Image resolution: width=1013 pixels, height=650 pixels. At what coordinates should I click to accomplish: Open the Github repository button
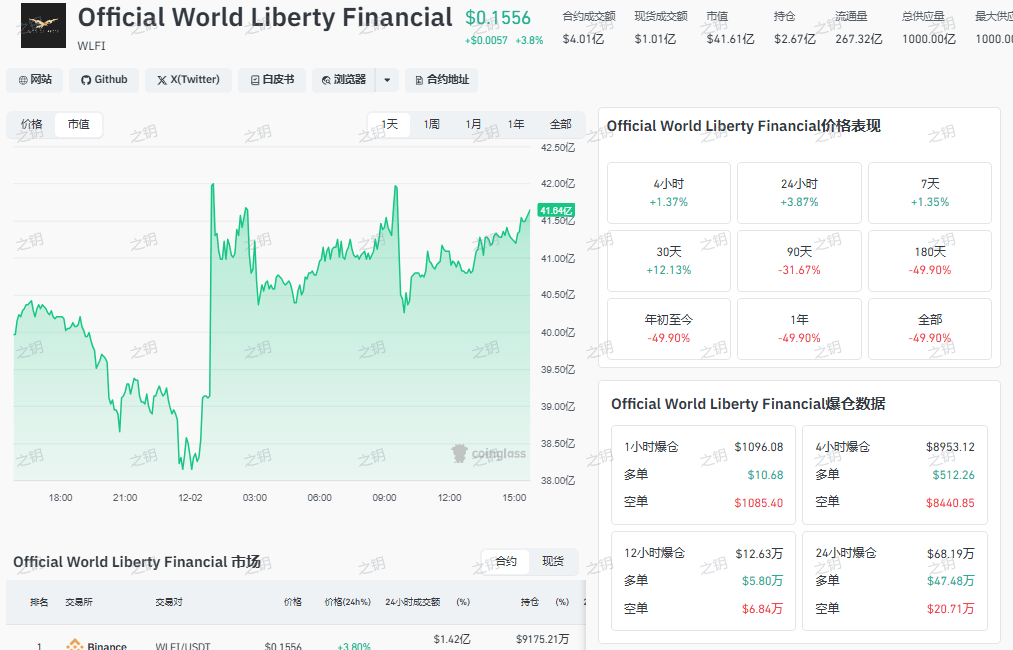point(104,80)
